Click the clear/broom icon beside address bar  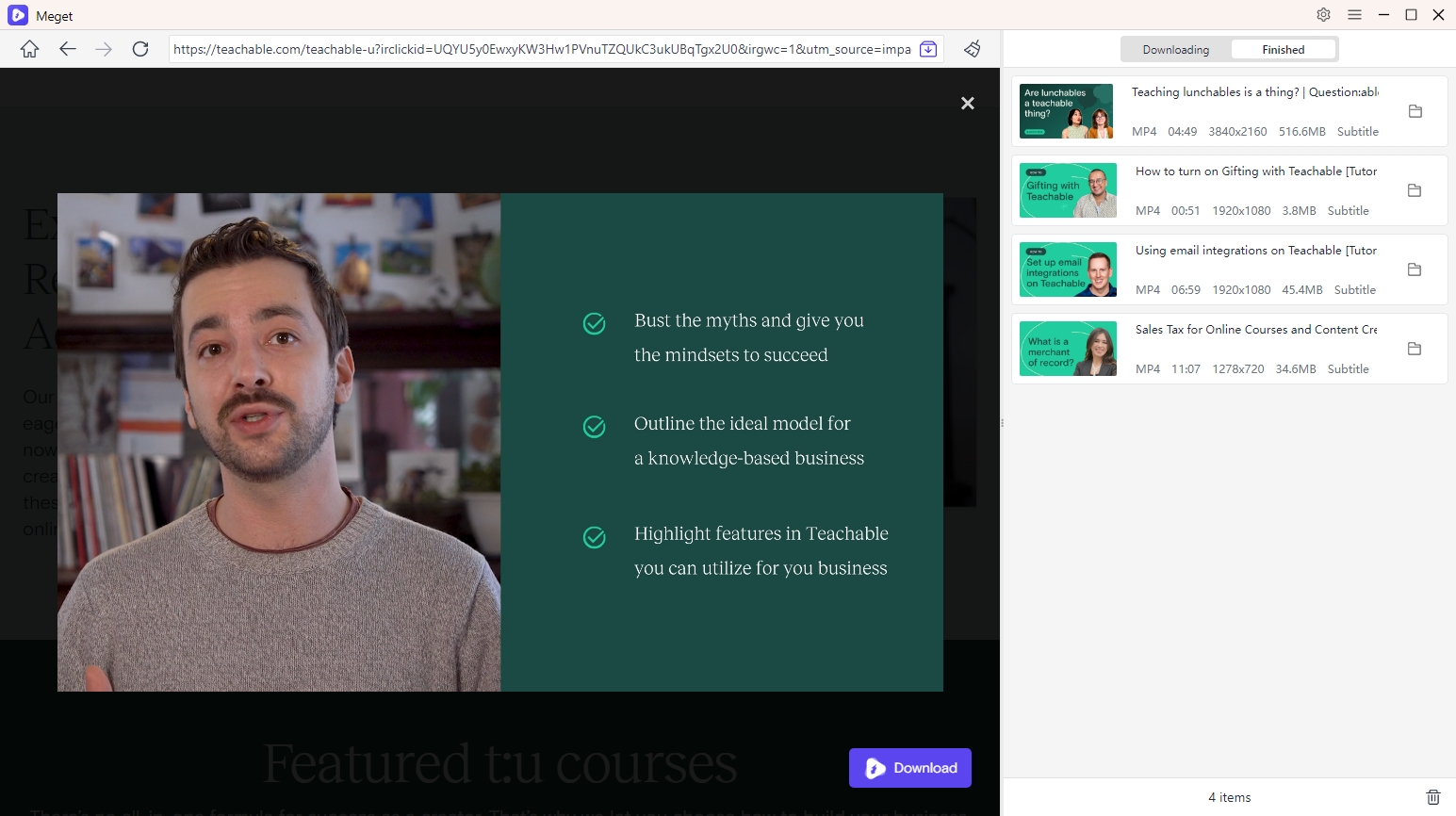(x=973, y=49)
